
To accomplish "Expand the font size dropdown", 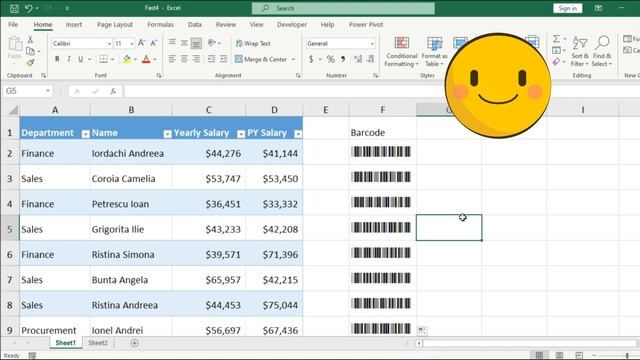I will coord(131,43).
